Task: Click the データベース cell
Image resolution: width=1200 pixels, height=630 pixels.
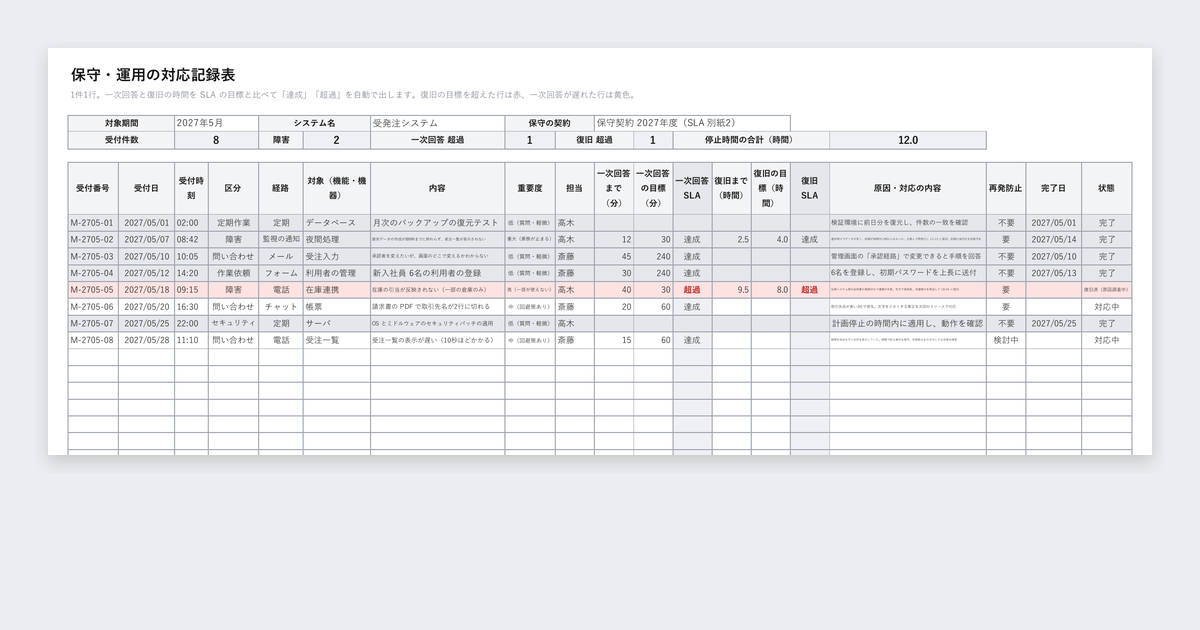Action: pyautogui.click(x=337, y=222)
